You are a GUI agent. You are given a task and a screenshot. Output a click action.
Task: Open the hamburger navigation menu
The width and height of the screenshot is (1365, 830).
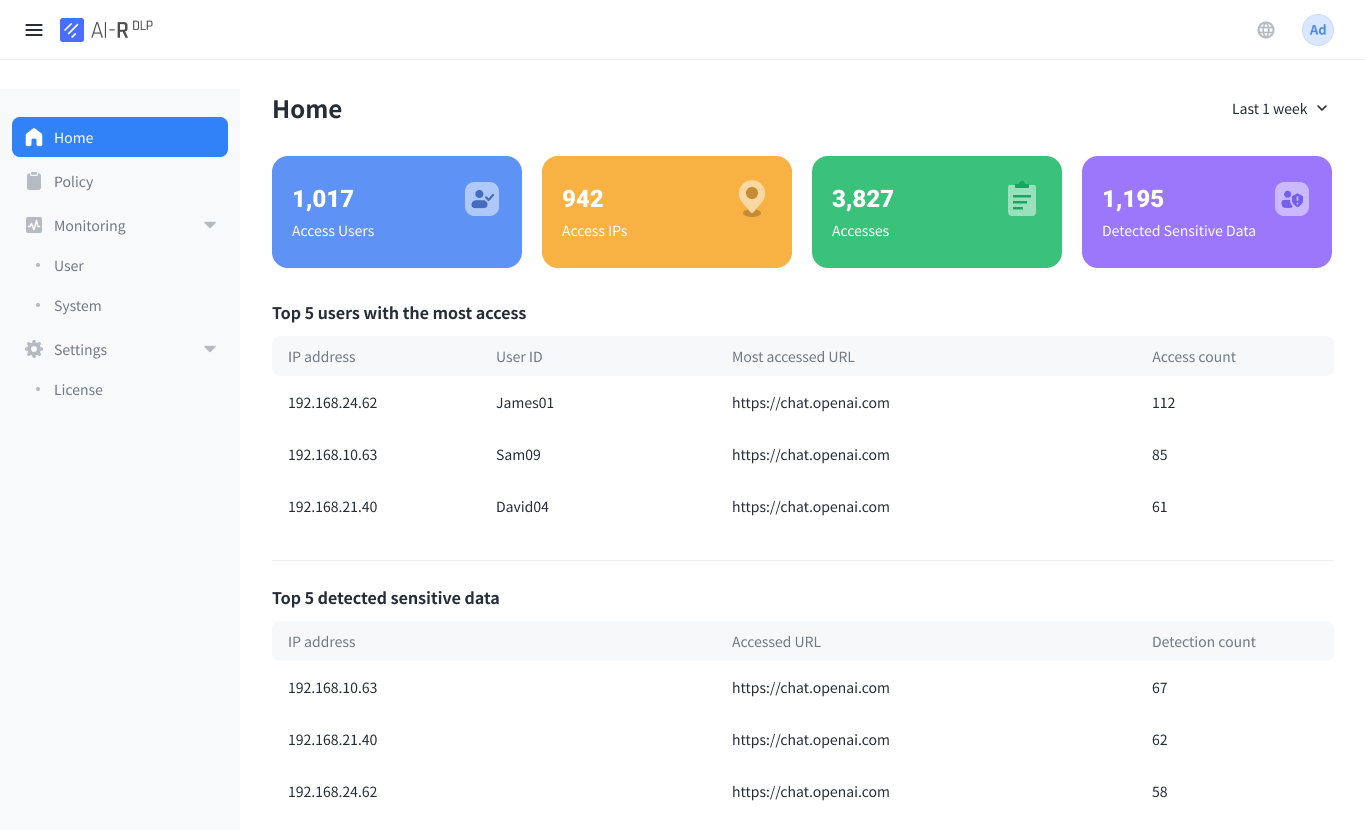pos(34,29)
